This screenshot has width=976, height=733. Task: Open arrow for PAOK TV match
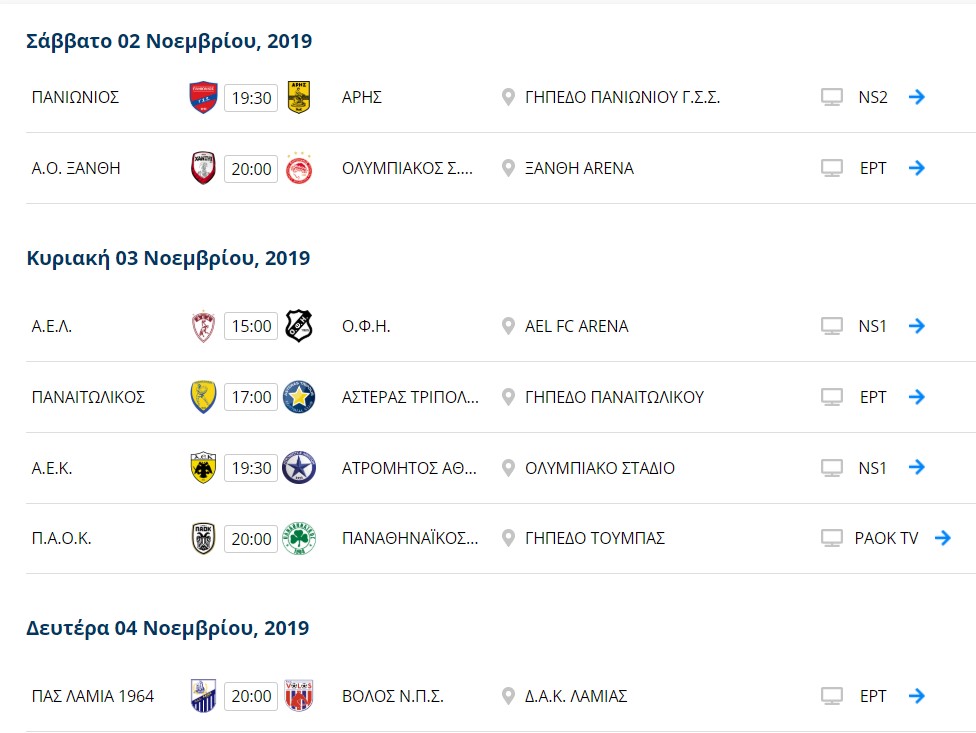coord(942,538)
